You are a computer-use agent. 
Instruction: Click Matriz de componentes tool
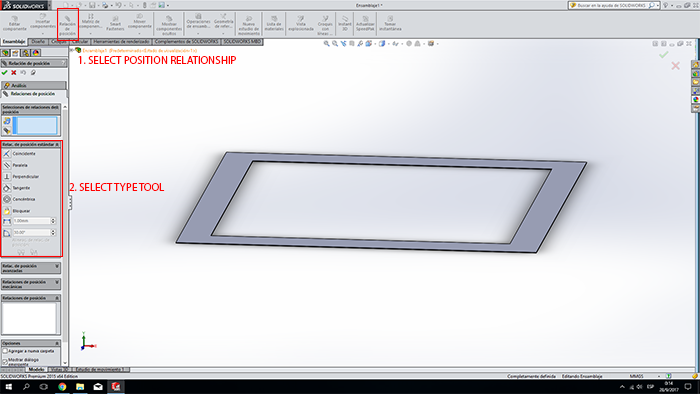tap(91, 22)
